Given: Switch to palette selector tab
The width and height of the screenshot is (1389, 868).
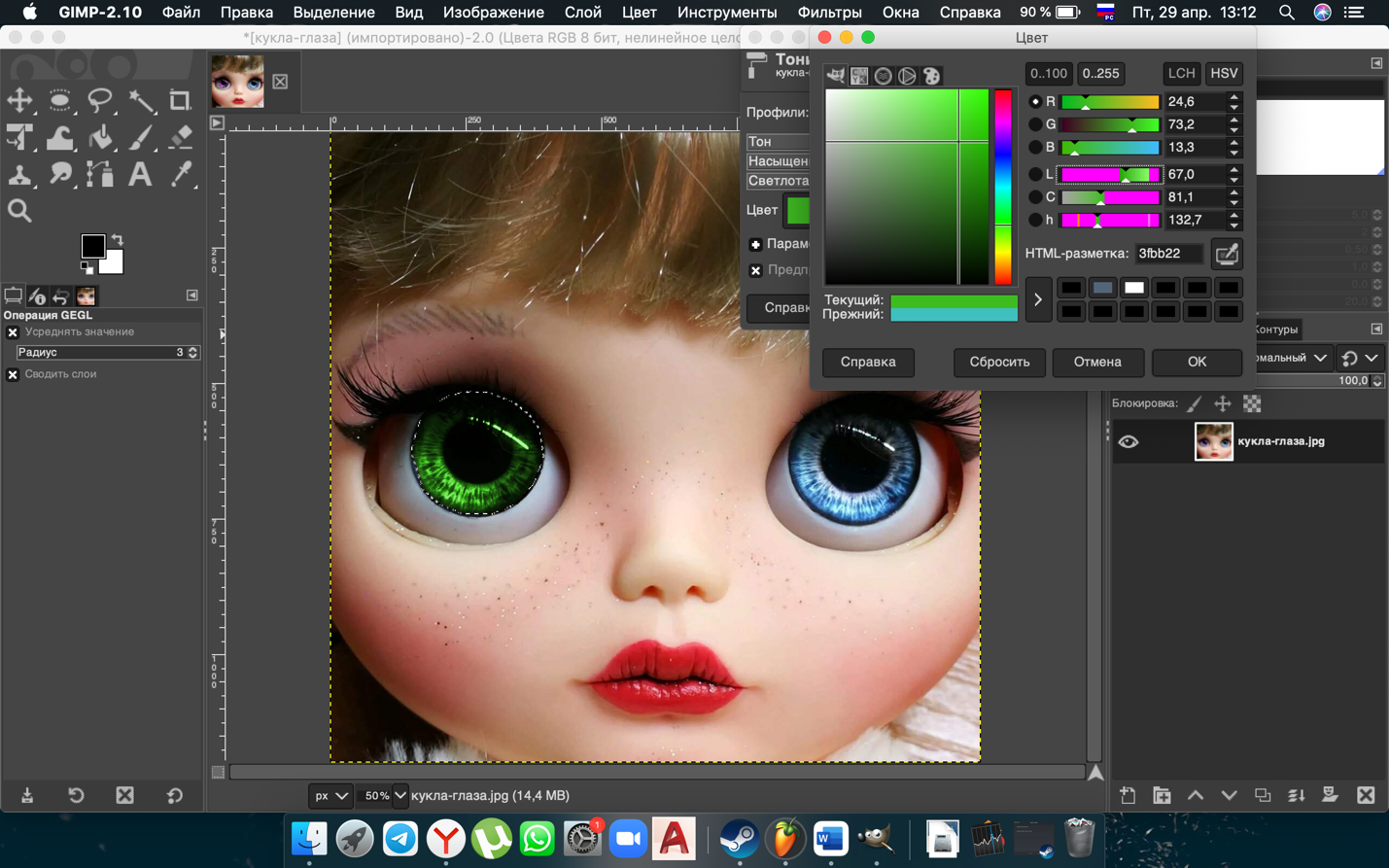Looking at the screenshot, I should click(x=931, y=76).
